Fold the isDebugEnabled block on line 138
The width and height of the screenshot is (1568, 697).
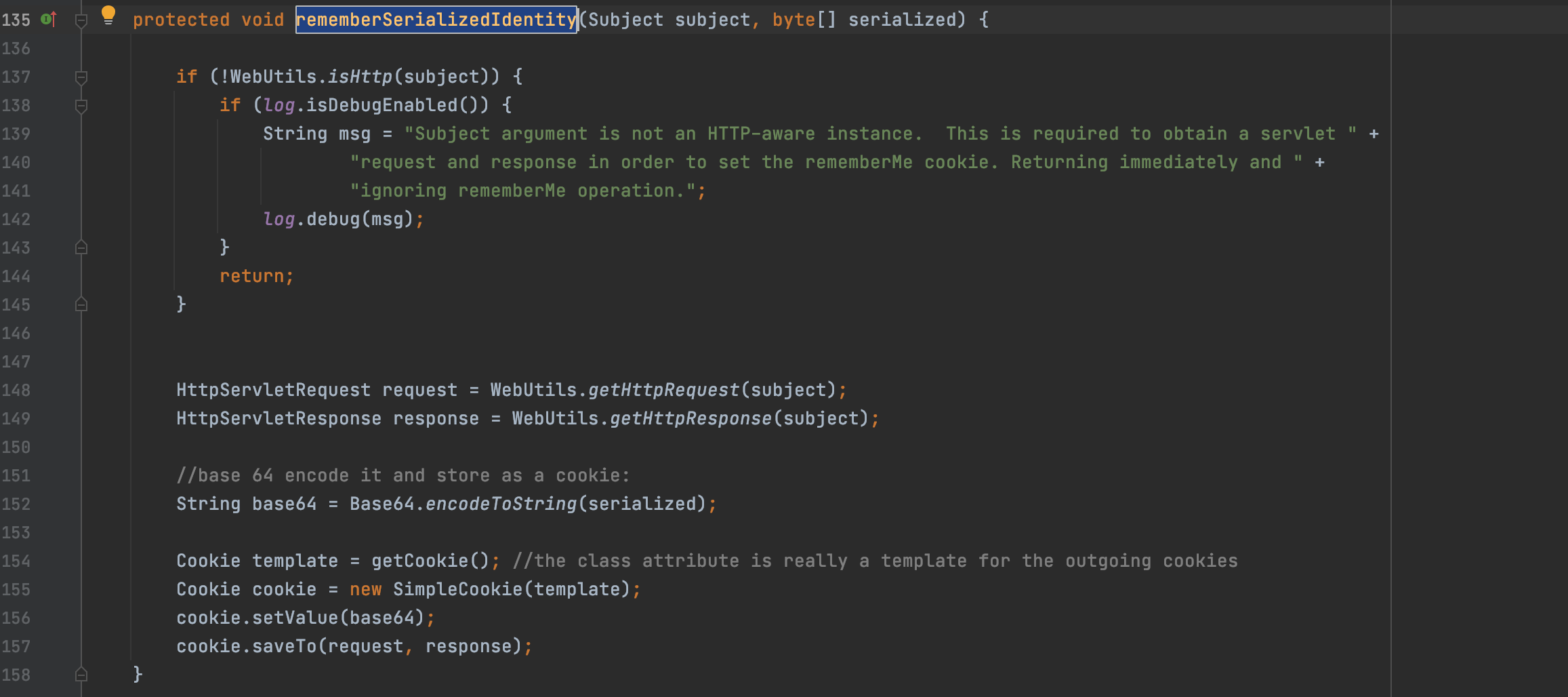[x=81, y=106]
